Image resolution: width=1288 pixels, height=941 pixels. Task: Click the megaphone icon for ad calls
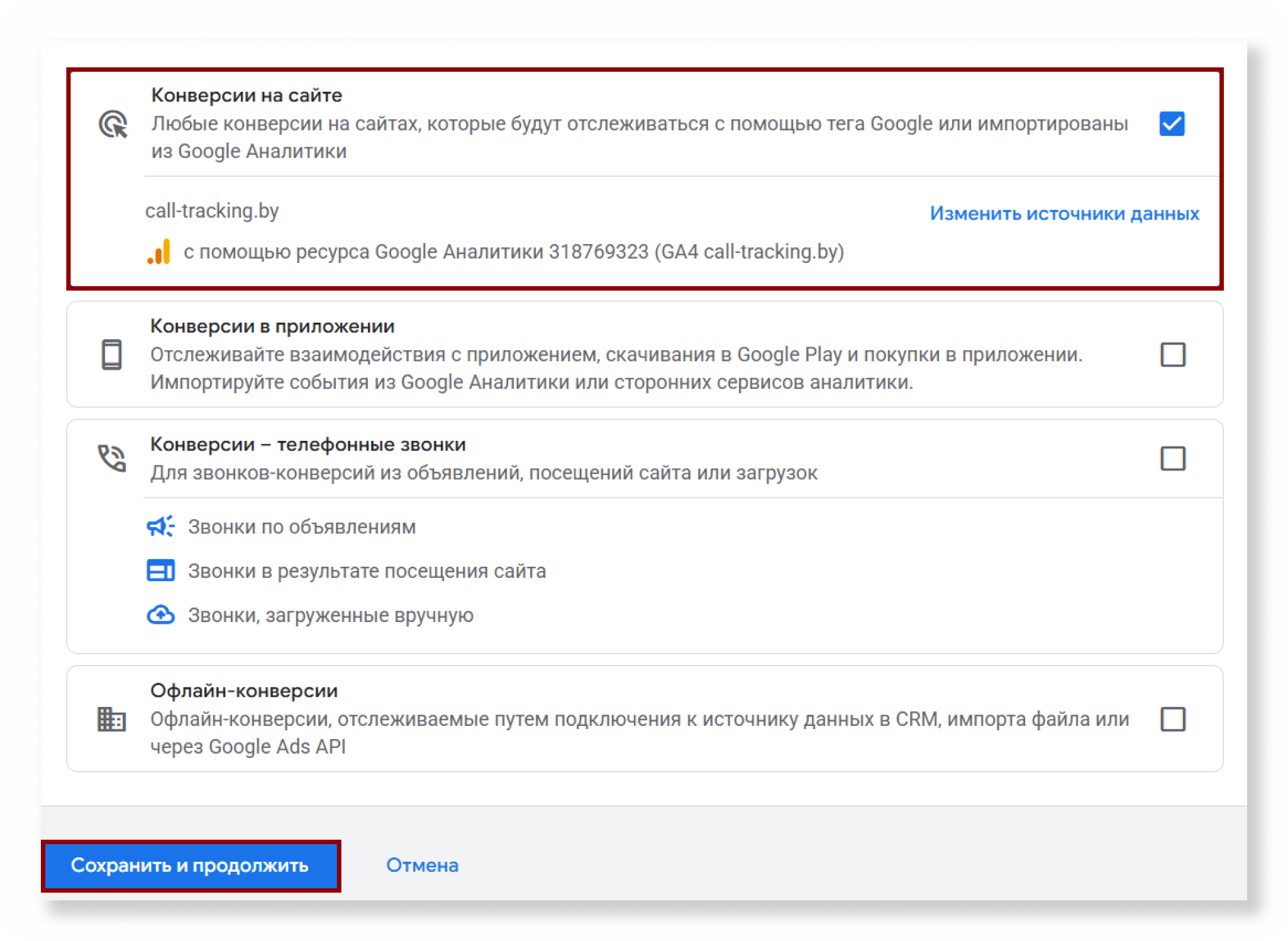click(x=160, y=526)
